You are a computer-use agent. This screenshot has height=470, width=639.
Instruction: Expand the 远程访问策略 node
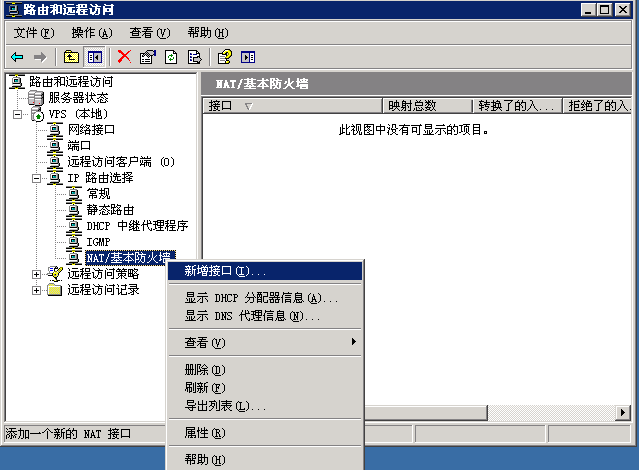click(x=36, y=274)
